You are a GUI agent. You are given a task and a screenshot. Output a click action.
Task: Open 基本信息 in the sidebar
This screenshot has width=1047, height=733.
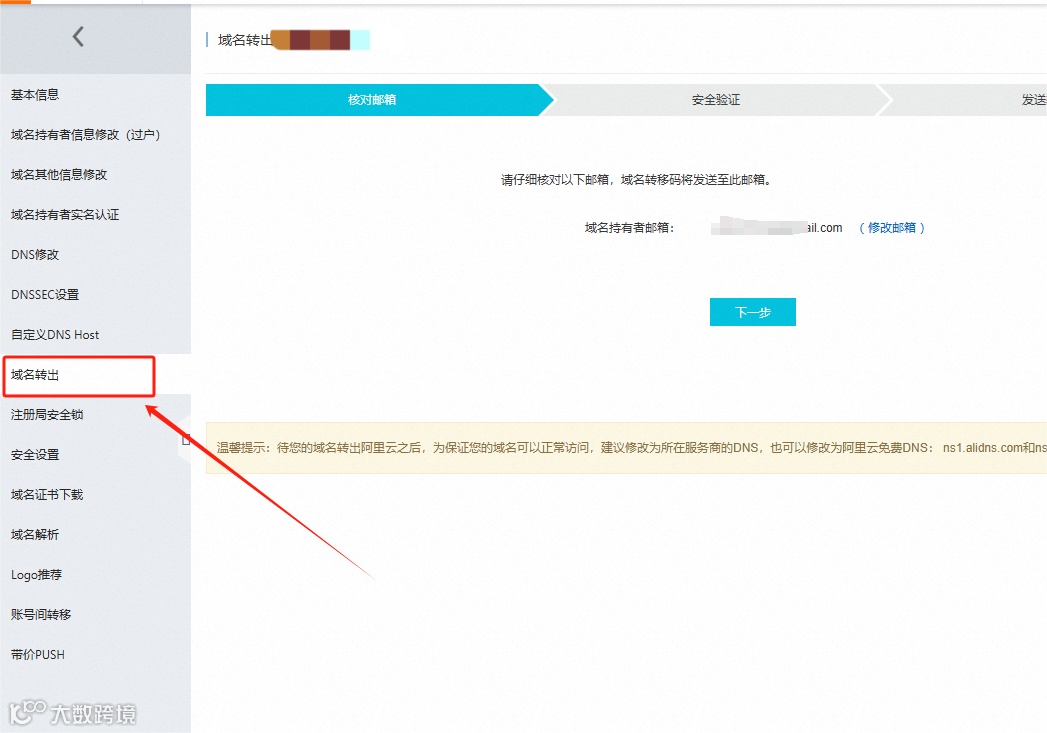click(x=34, y=94)
